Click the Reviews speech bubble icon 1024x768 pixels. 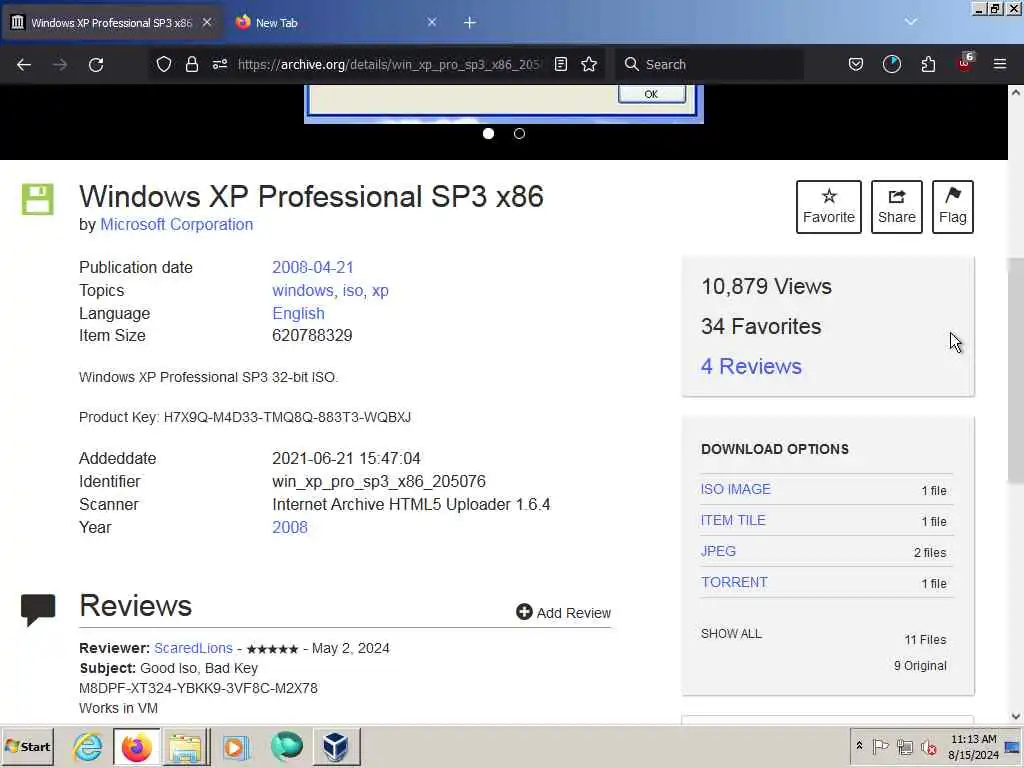click(38, 610)
